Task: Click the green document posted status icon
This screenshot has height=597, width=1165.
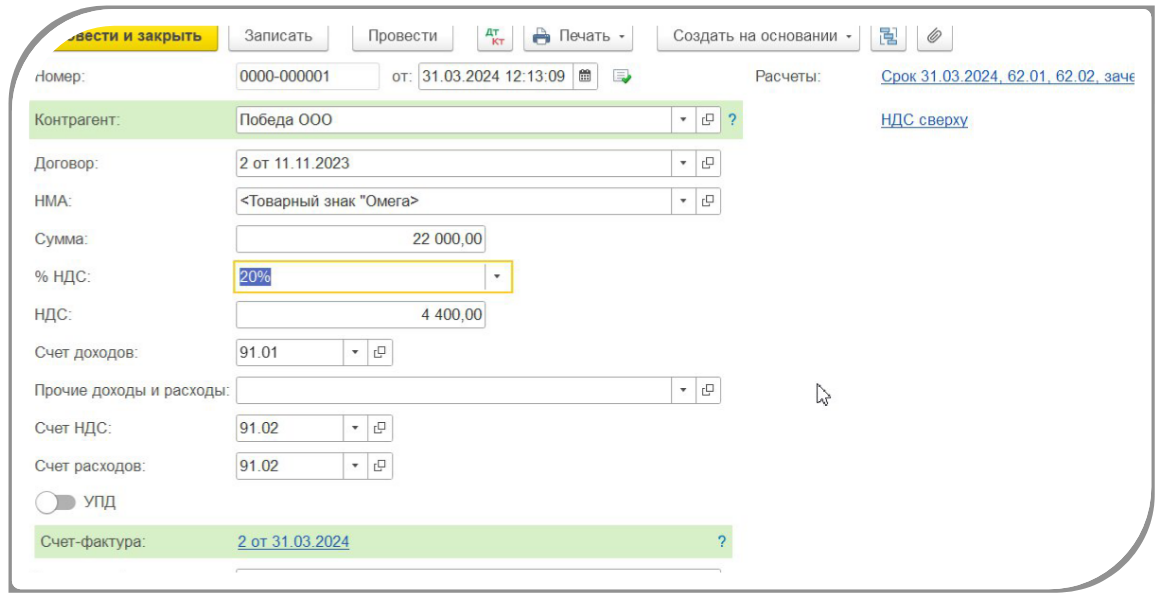Action: click(x=621, y=76)
